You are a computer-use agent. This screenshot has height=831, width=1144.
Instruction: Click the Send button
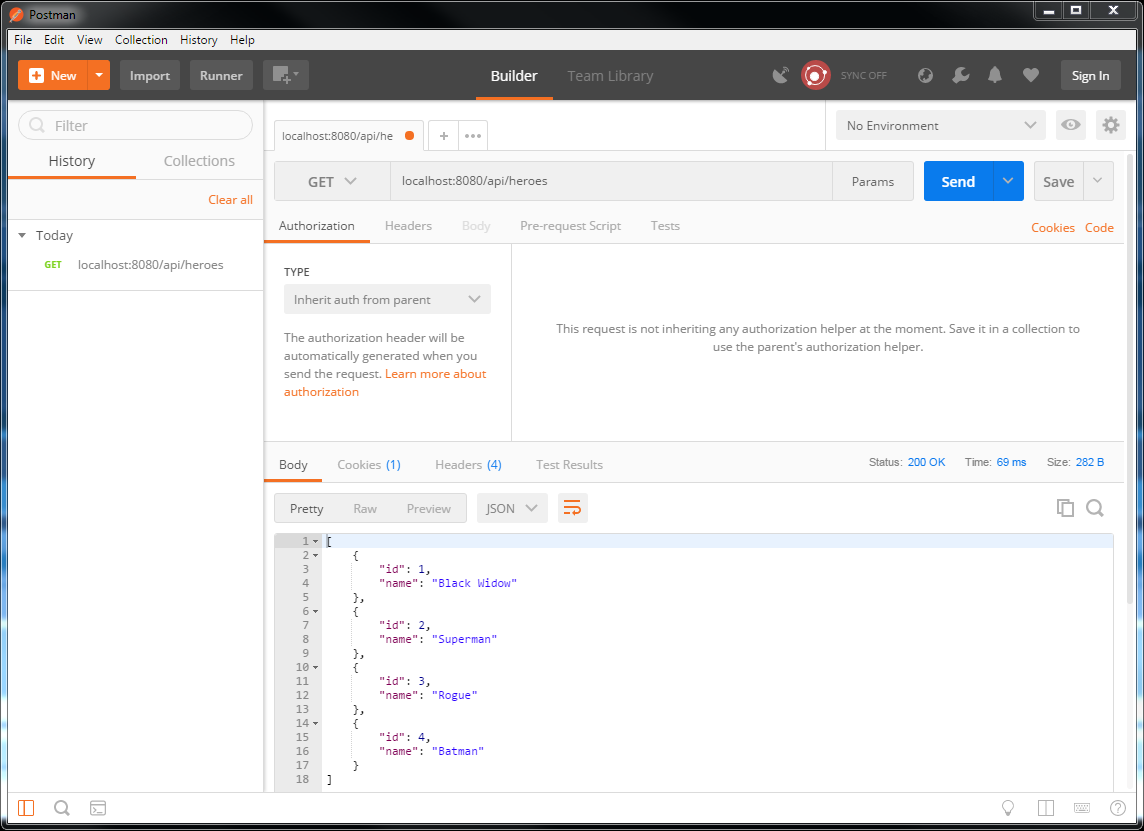958,181
